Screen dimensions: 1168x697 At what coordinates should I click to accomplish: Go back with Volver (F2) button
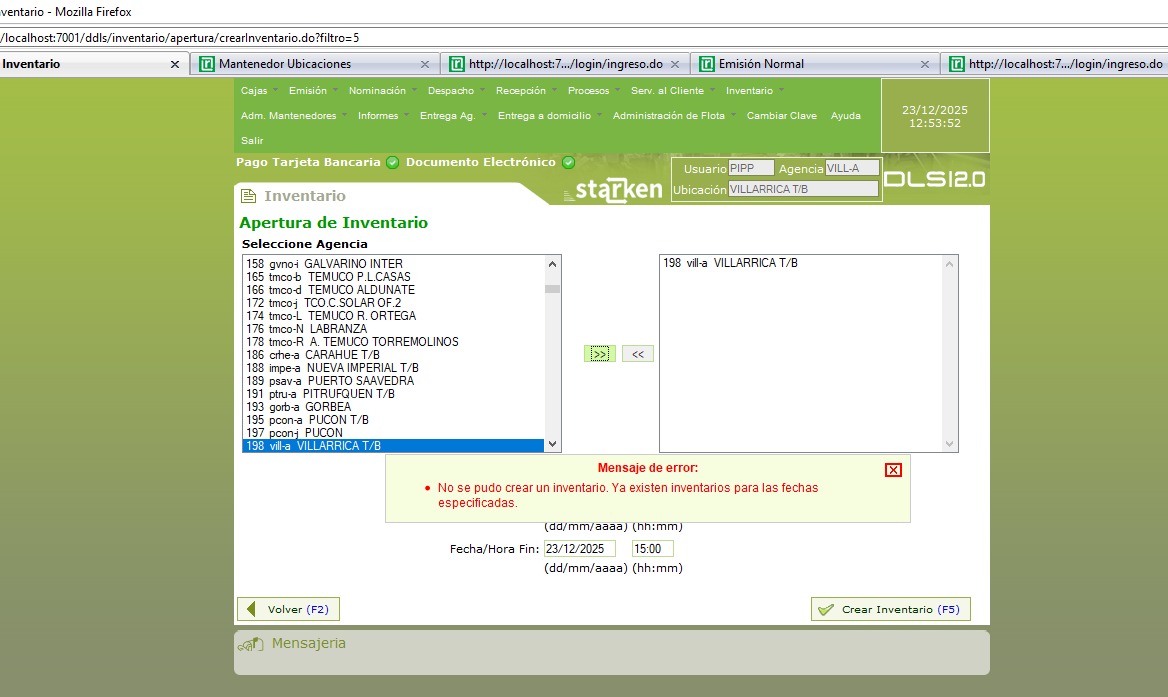288,609
